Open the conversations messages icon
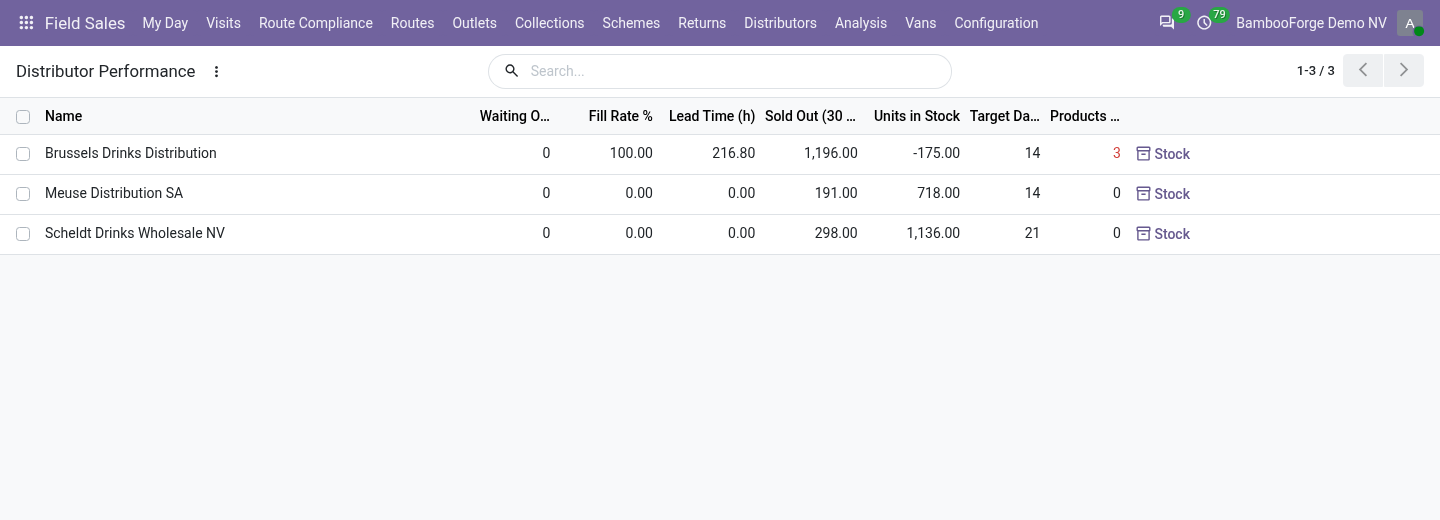The width and height of the screenshot is (1440, 520). click(x=1167, y=22)
